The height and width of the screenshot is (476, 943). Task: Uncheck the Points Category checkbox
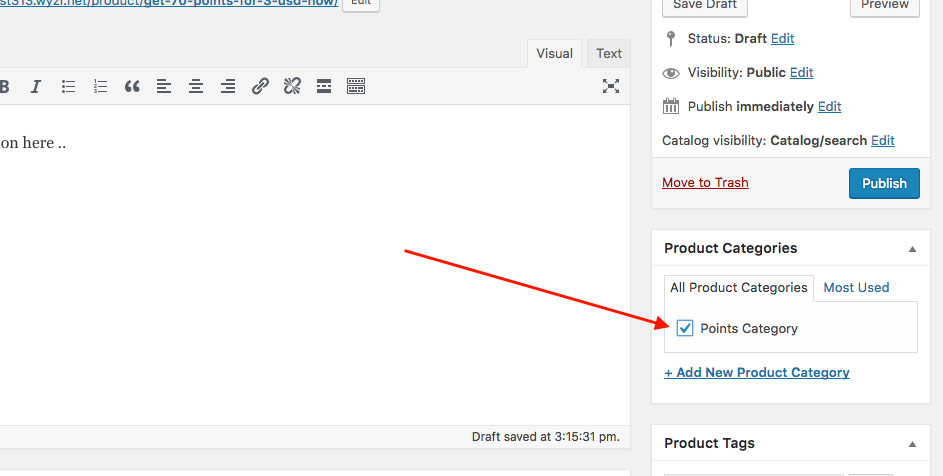(x=685, y=328)
